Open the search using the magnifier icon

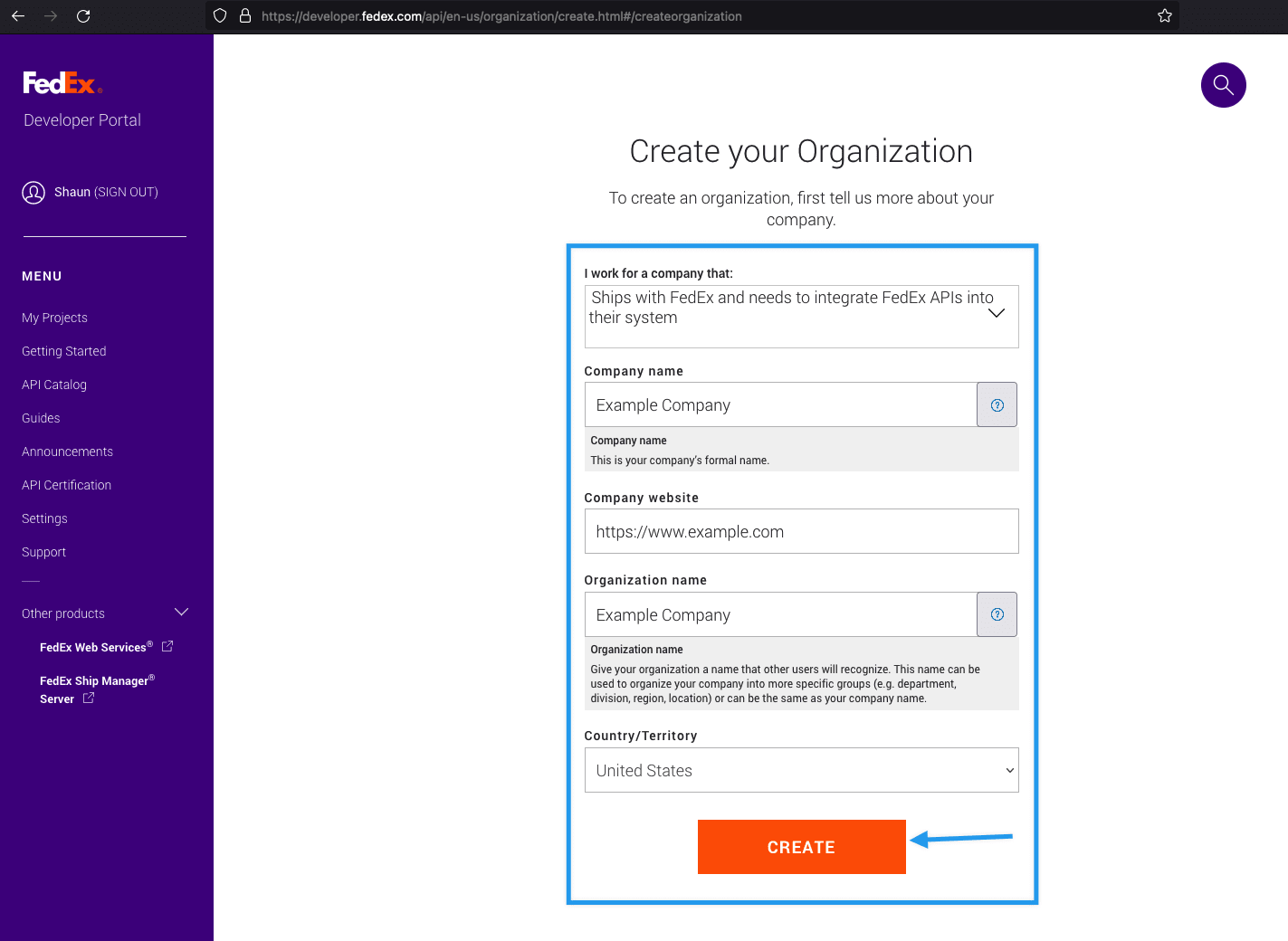click(1223, 85)
